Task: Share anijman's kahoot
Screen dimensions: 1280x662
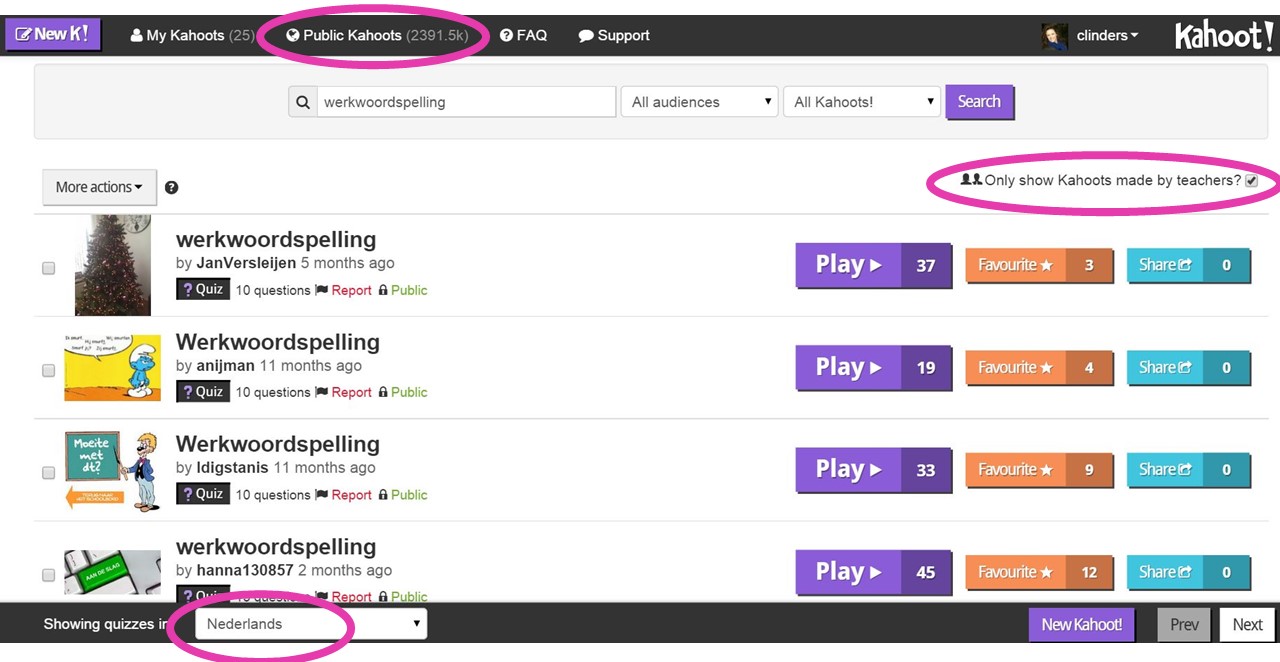Action: (1188, 367)
